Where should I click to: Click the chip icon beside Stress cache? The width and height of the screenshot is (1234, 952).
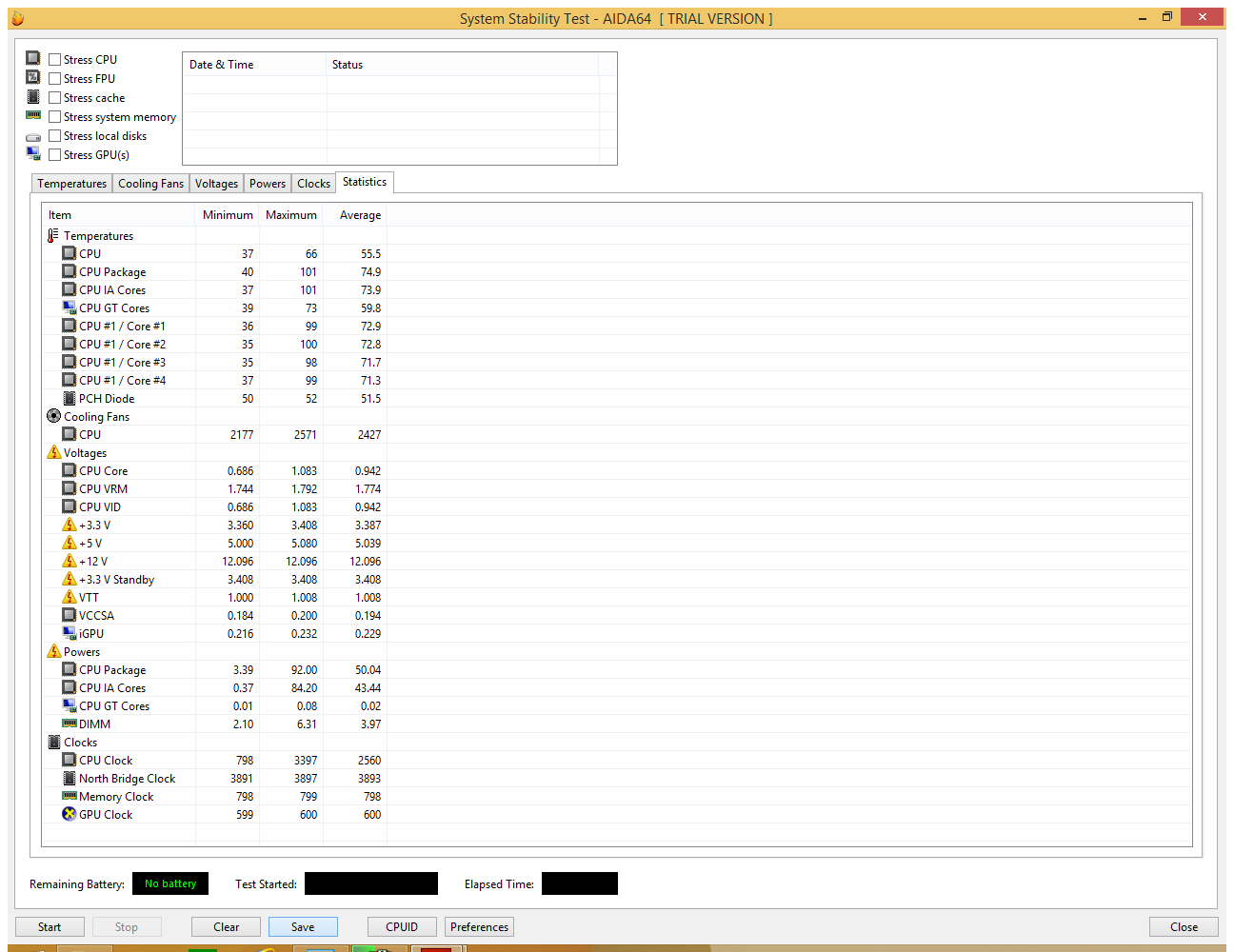point(33,96)
